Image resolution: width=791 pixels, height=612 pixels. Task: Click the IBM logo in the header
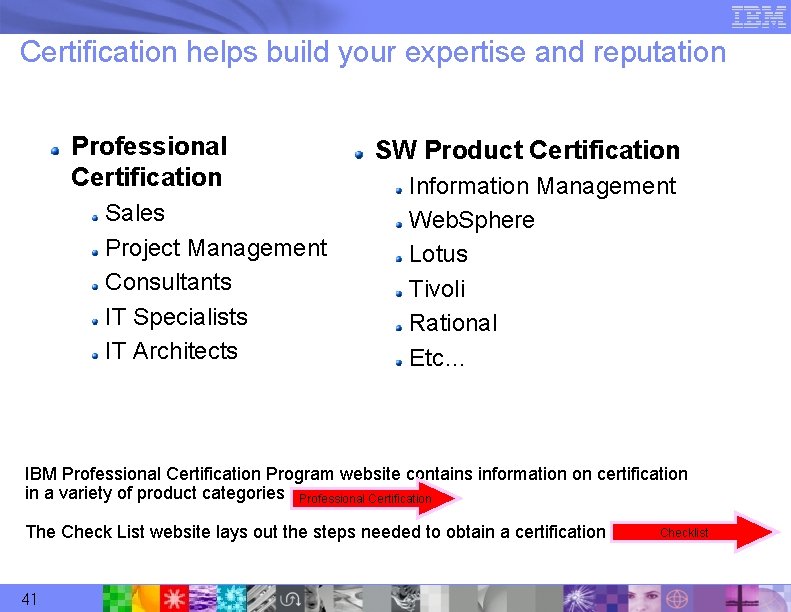point(758,16)
